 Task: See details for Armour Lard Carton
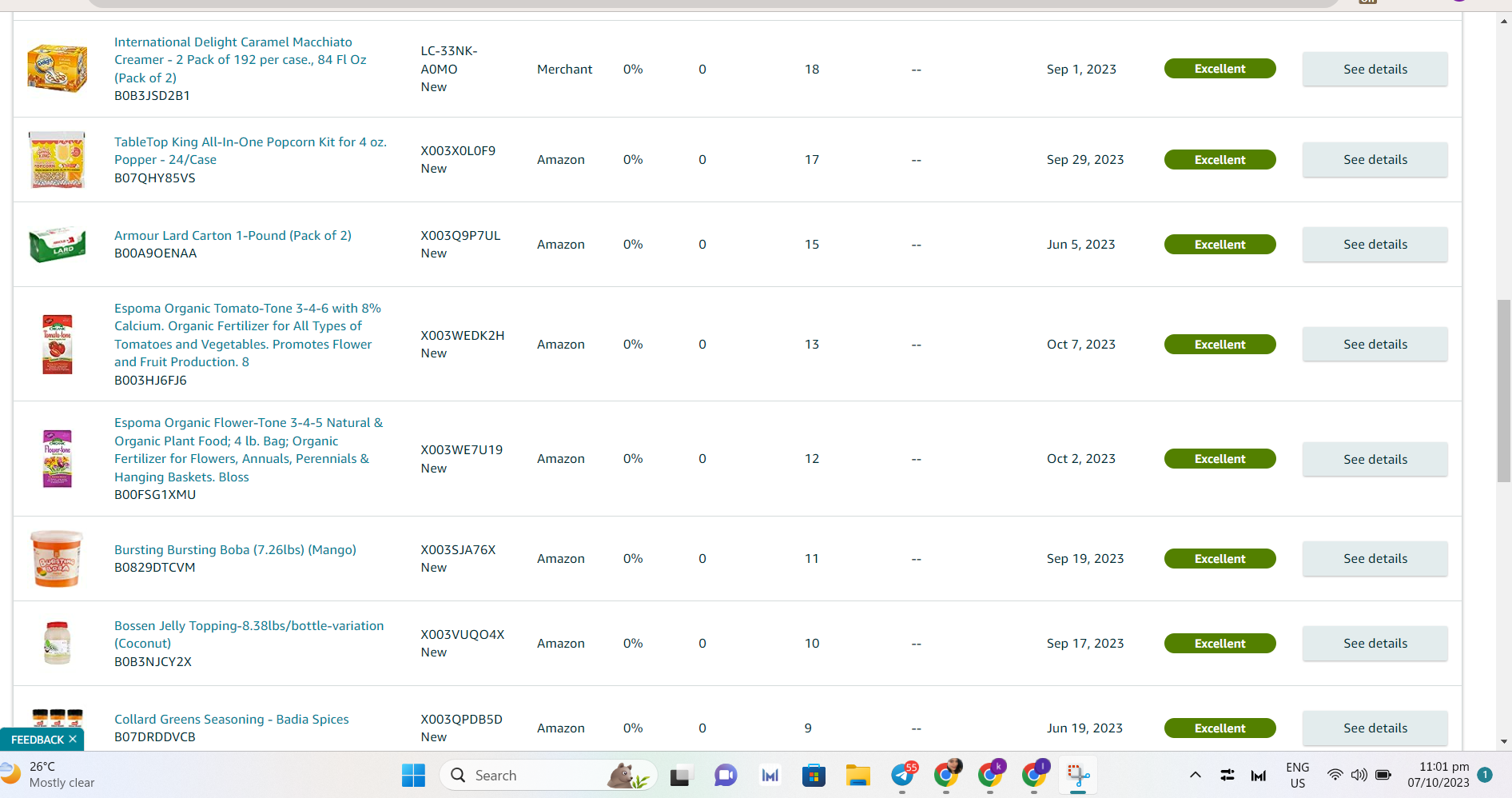pos(1375,245)
